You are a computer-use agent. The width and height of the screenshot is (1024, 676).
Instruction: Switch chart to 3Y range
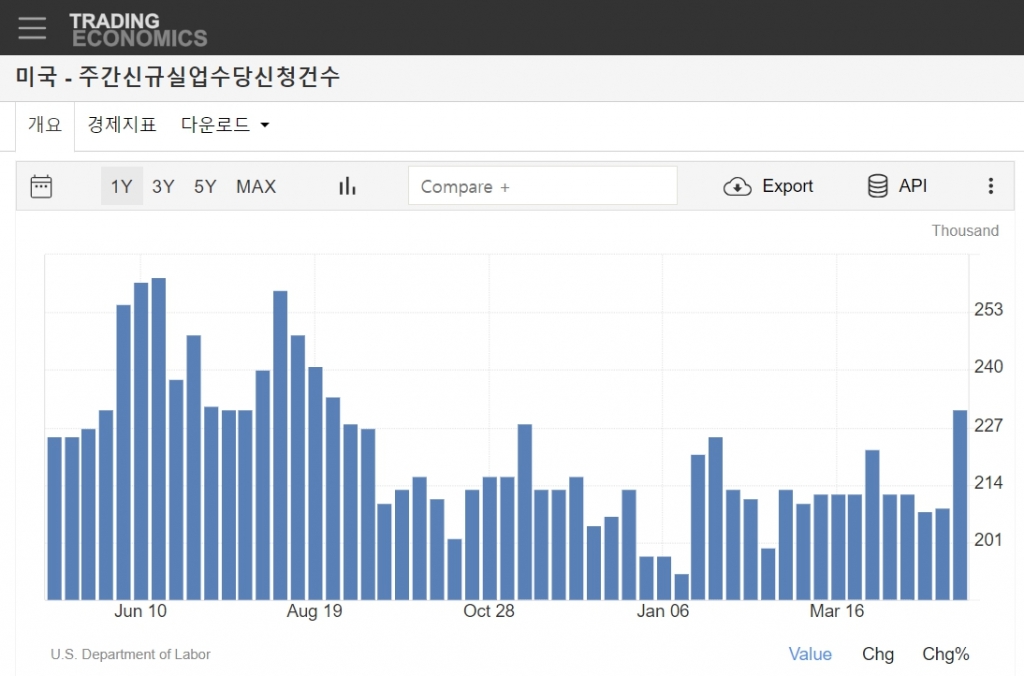click(x=163, y=186)
